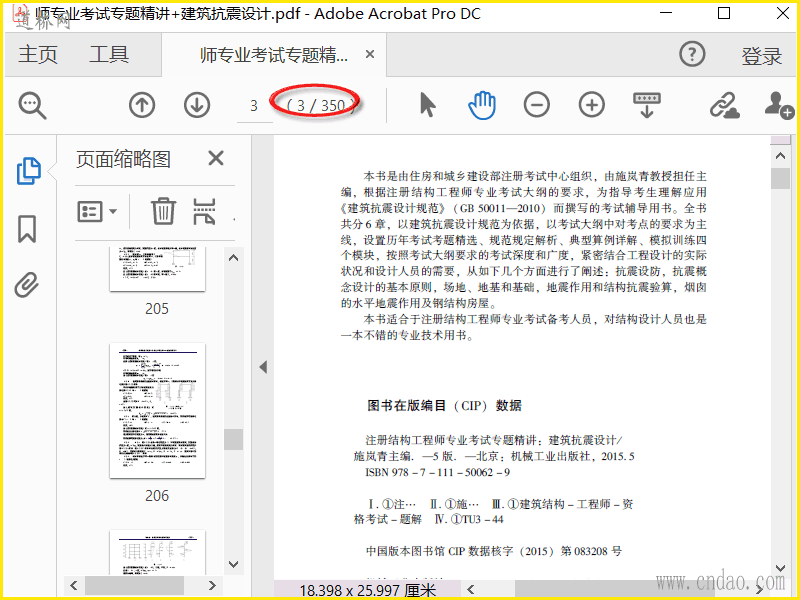Switch to the 主页 tab

click(x=38, y=54)
